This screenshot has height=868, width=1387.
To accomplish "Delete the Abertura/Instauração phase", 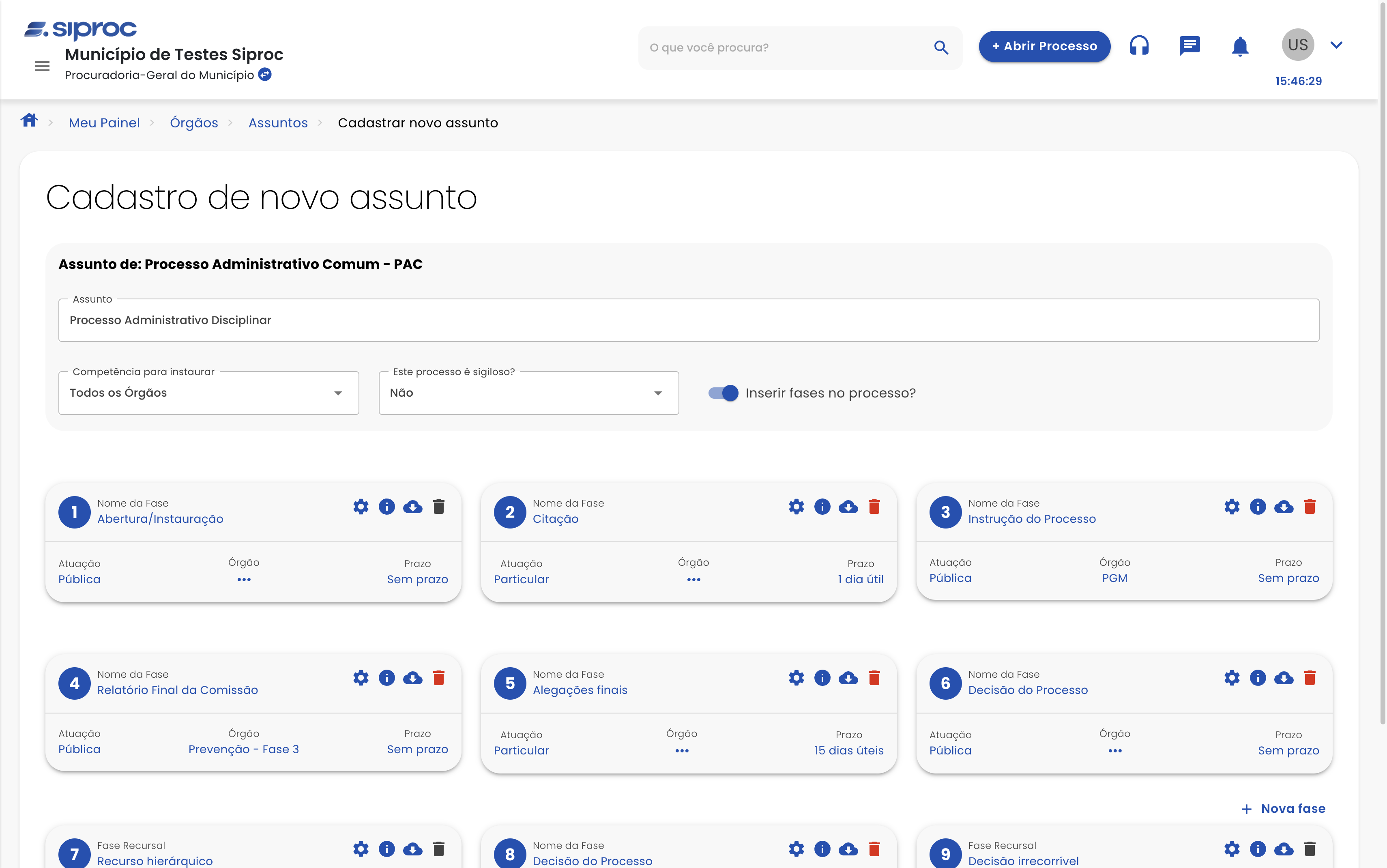I will point(438,506).
